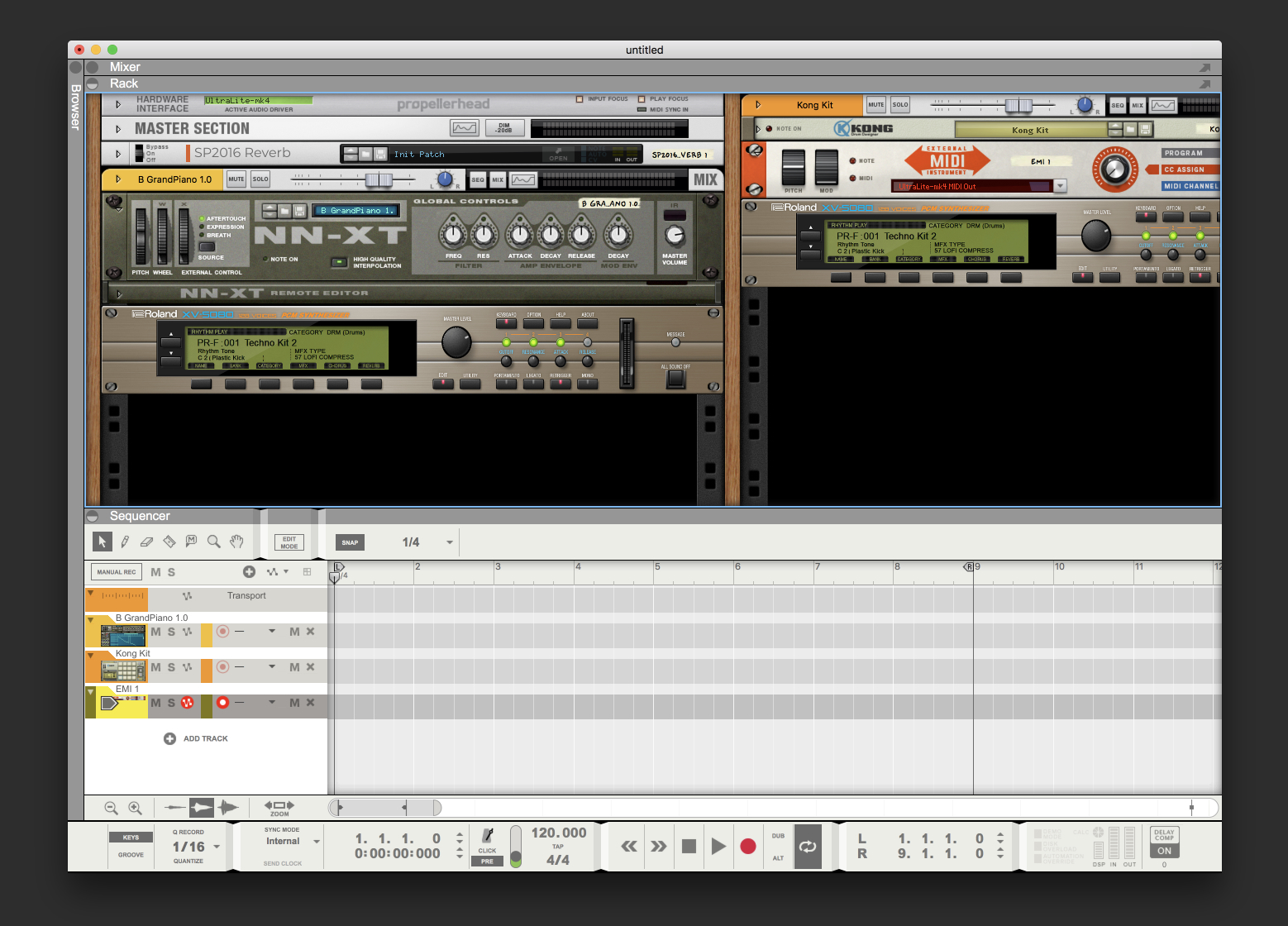
Task: Select the smallest waveform zoom mode
Action: [175, 808]
